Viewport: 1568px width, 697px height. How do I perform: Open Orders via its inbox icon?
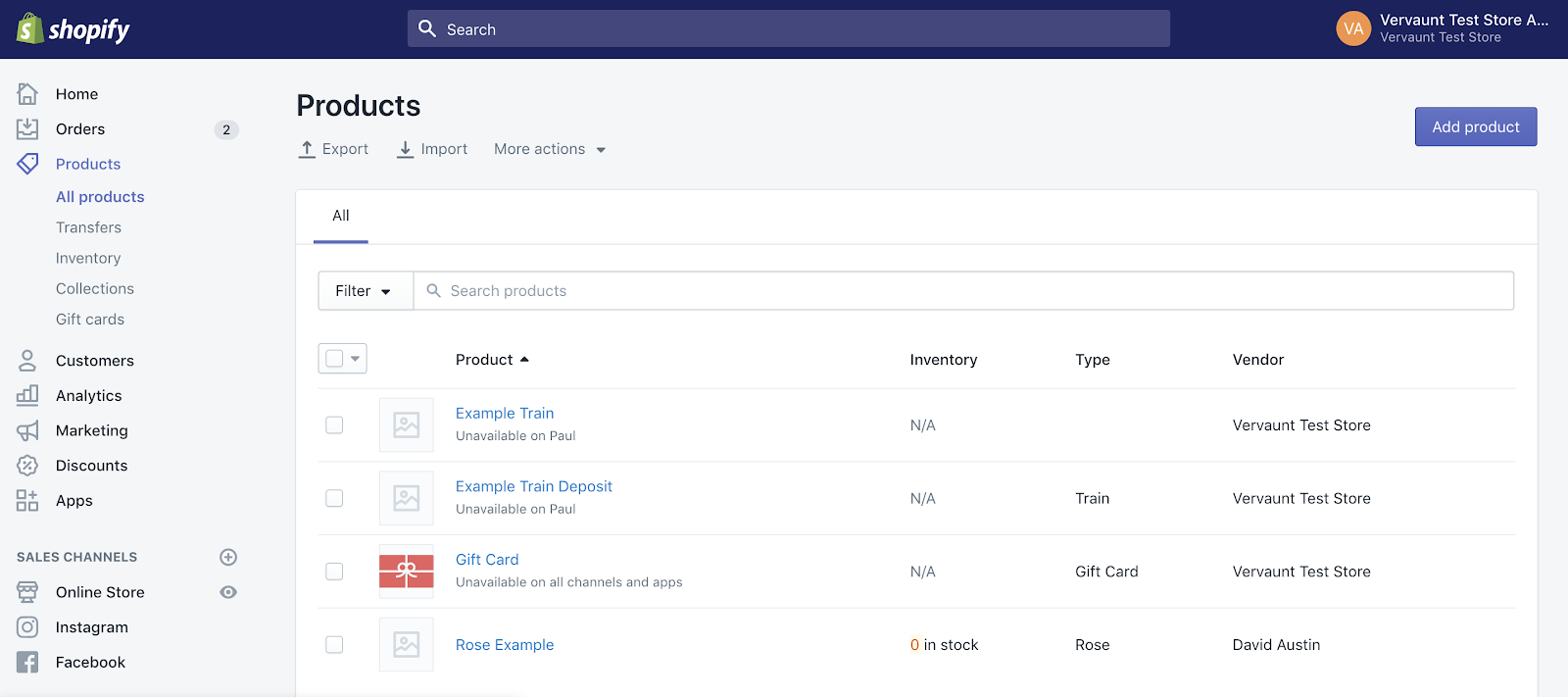coord(27,129)
